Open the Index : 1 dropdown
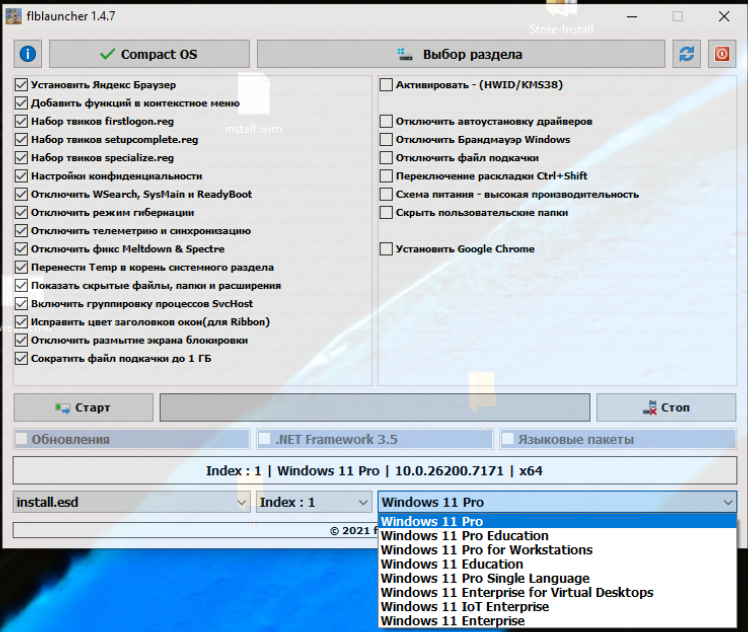This screenshot has width=748, height=632. [x=314, y=502]
